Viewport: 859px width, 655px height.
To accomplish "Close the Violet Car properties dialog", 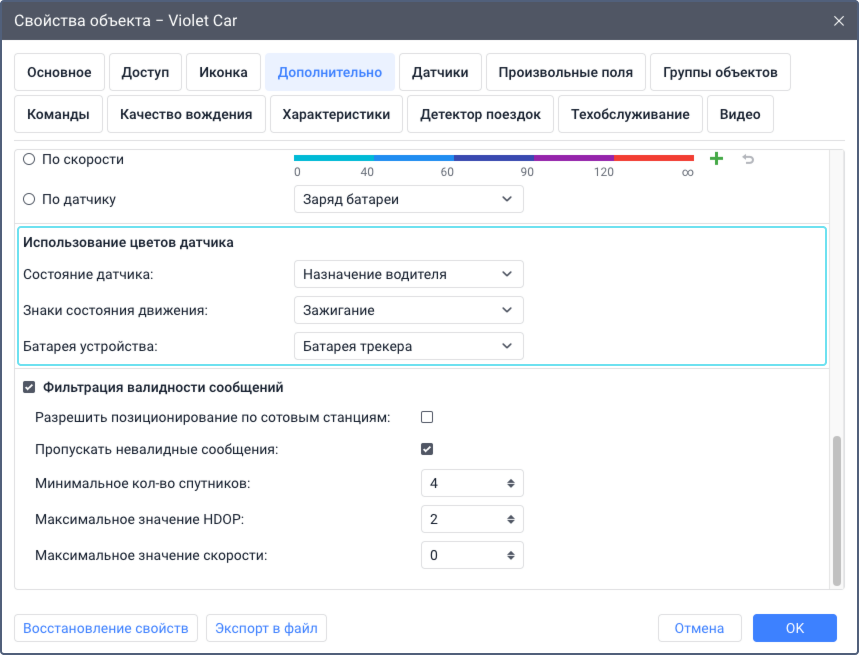I will coord(838,20).
